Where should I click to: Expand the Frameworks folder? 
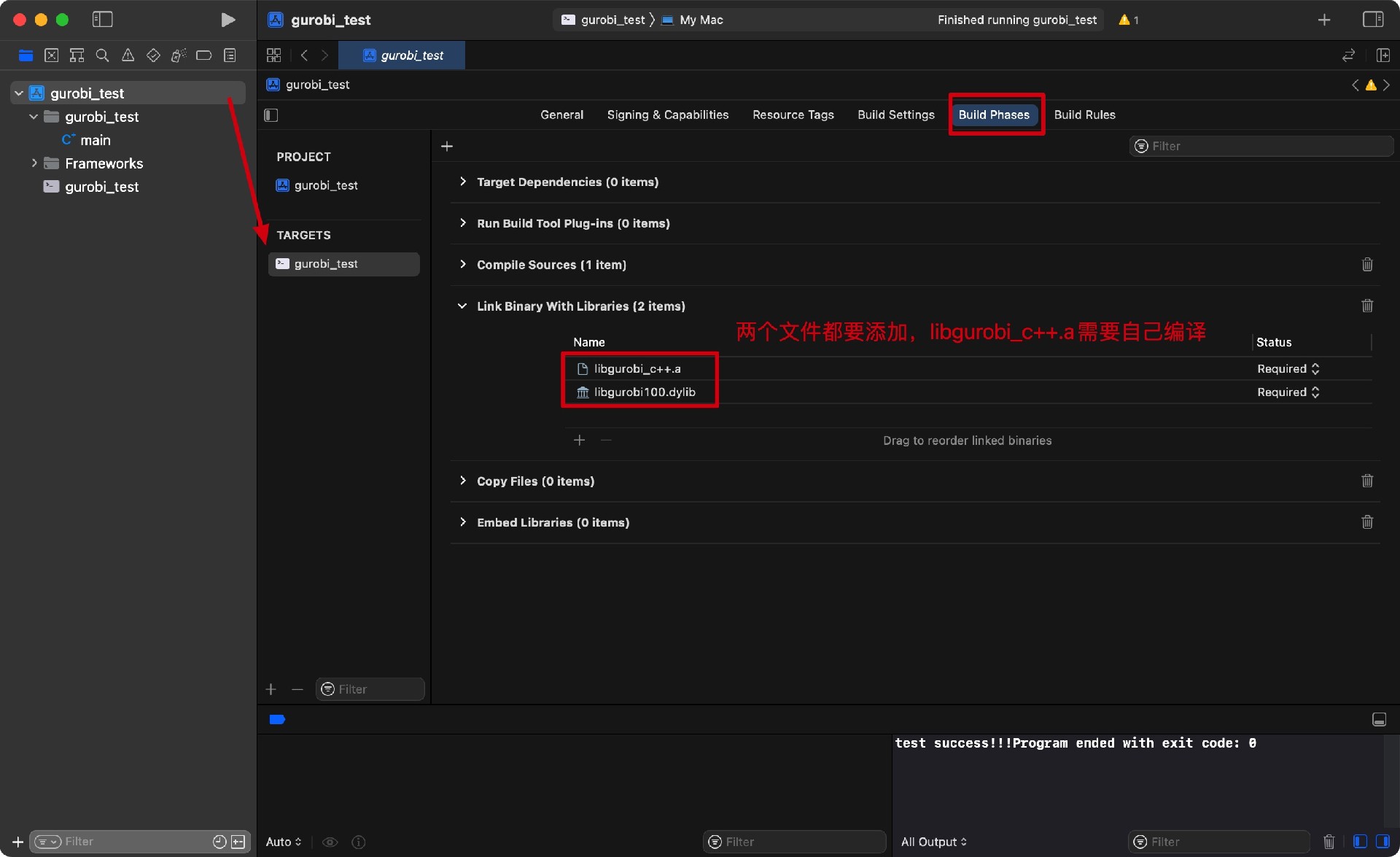tap(34, 163)
